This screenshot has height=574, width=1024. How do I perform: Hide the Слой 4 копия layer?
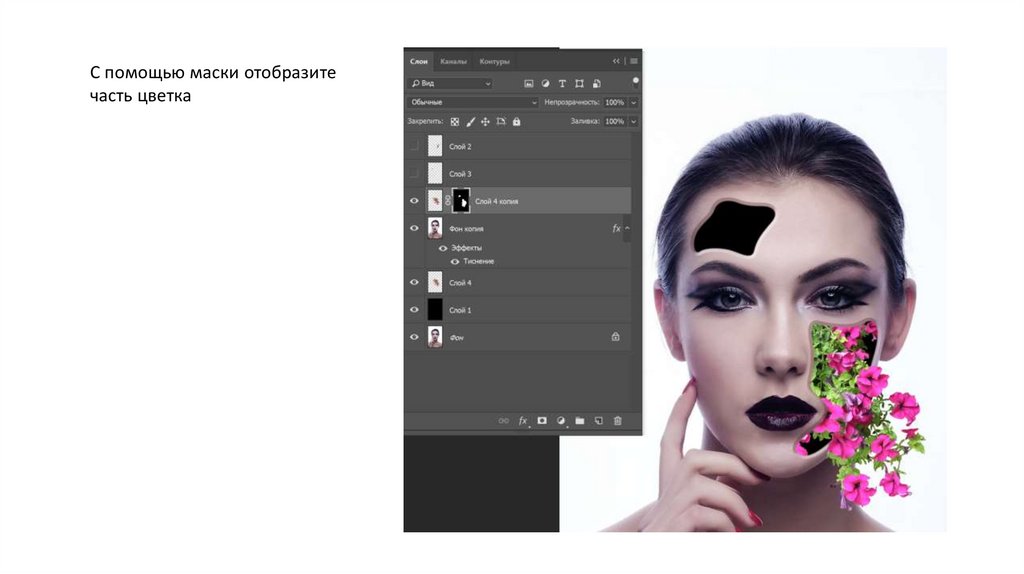[414, 201]
